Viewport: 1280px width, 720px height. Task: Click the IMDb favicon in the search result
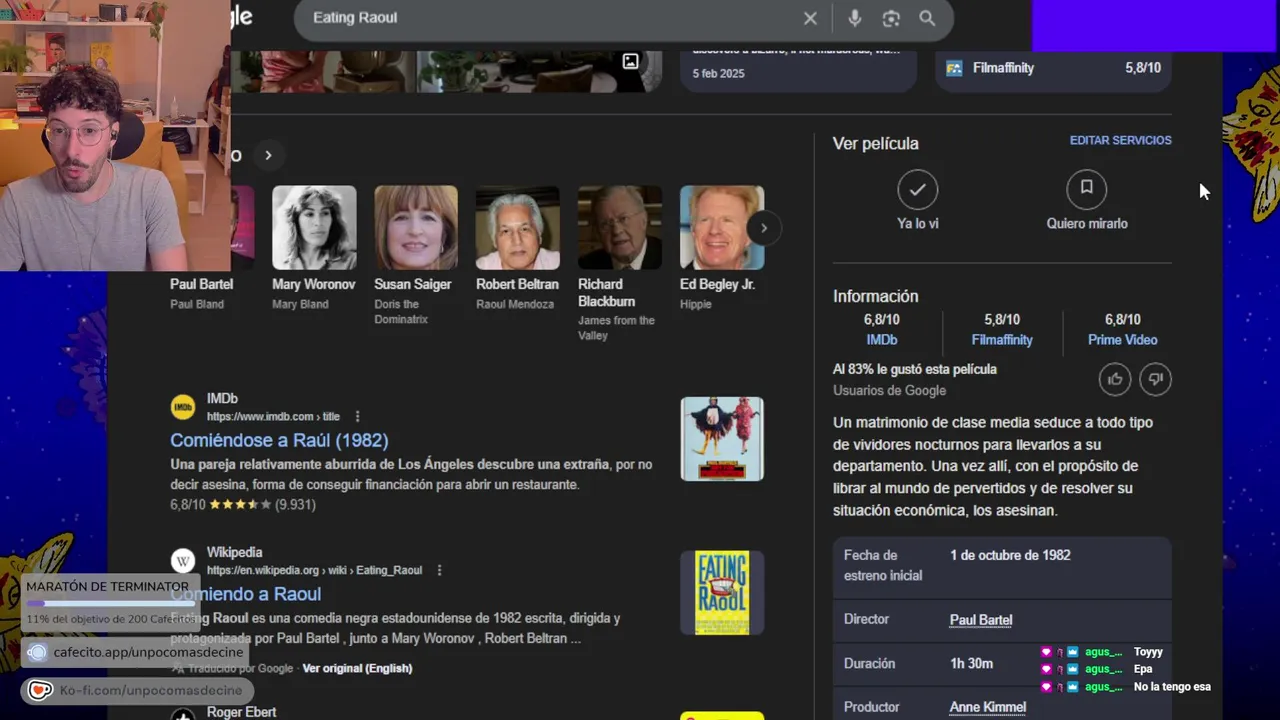(183, 407)
